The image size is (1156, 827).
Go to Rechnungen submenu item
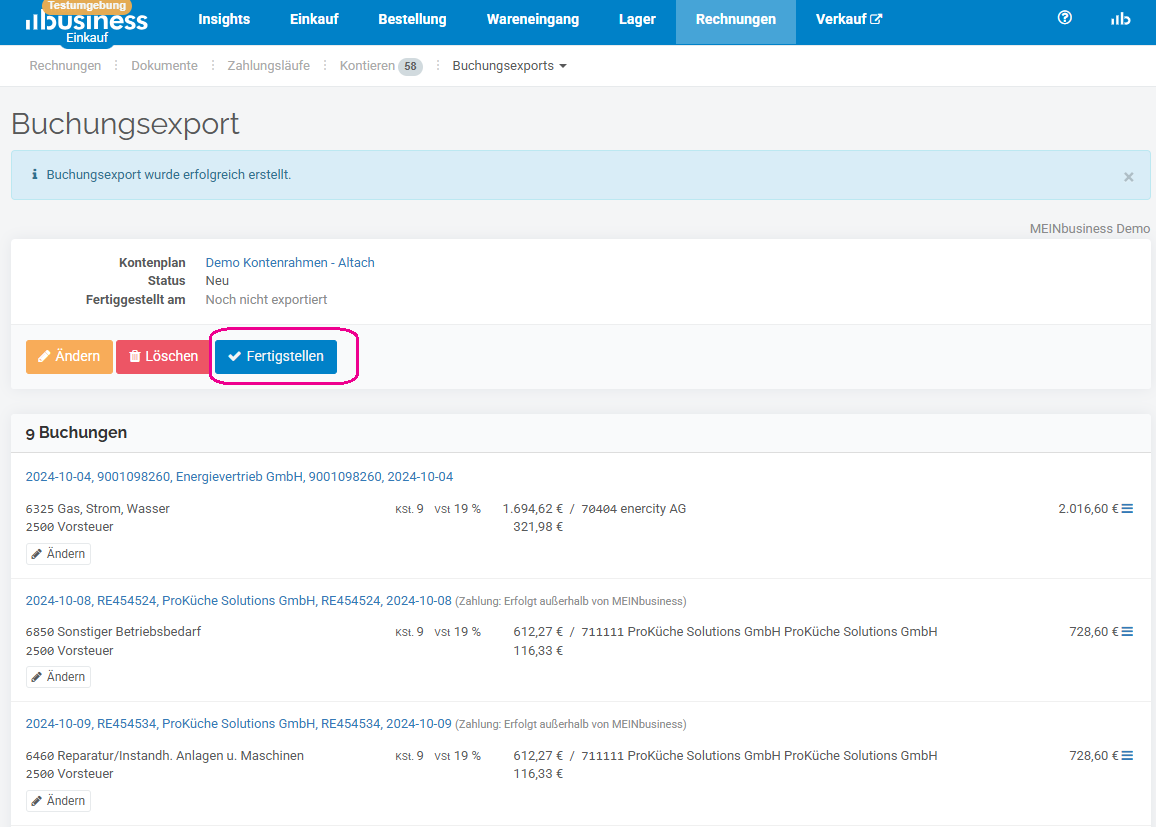65,66
